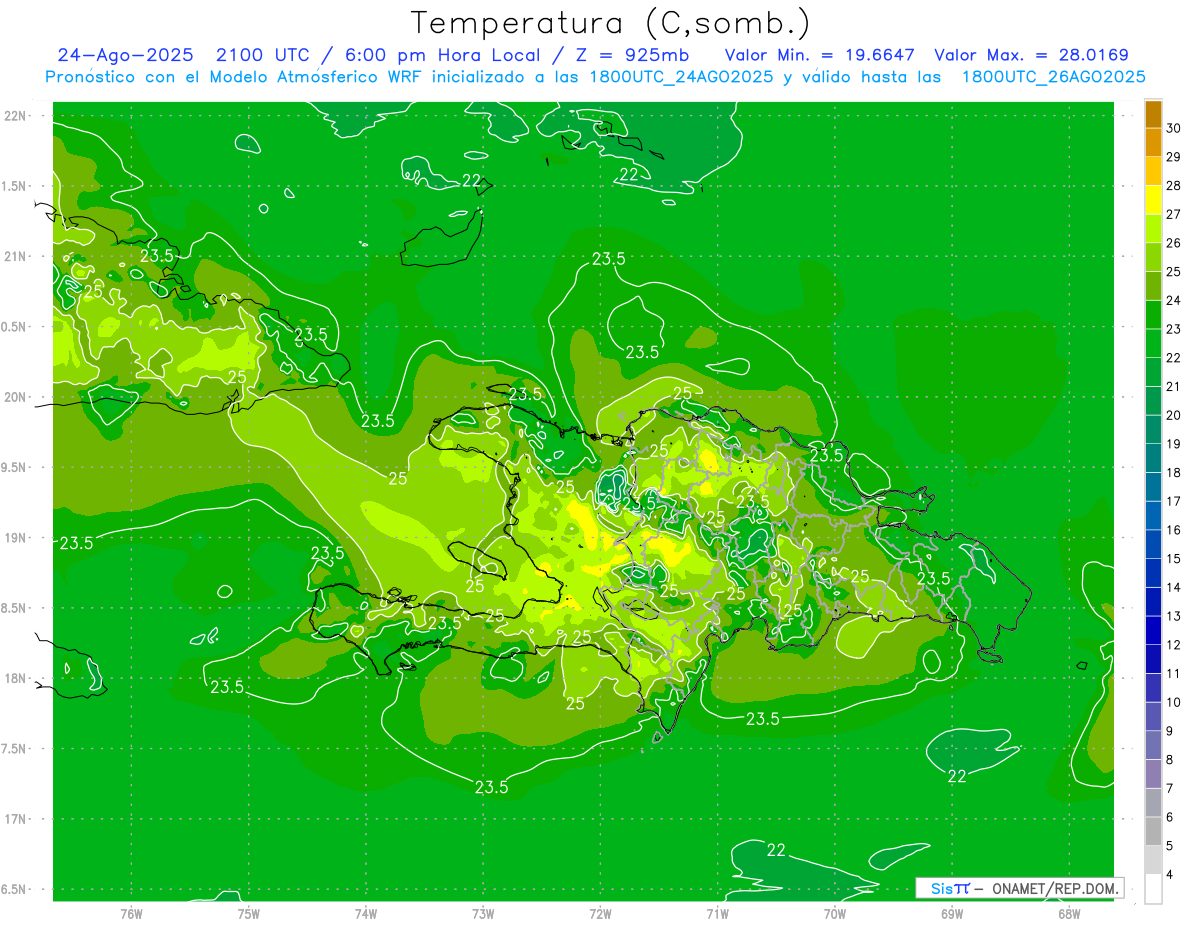This screenshot has height=927, width=1200.
Task: Click the '71W' longitude axis label
Action: (717, 913)
